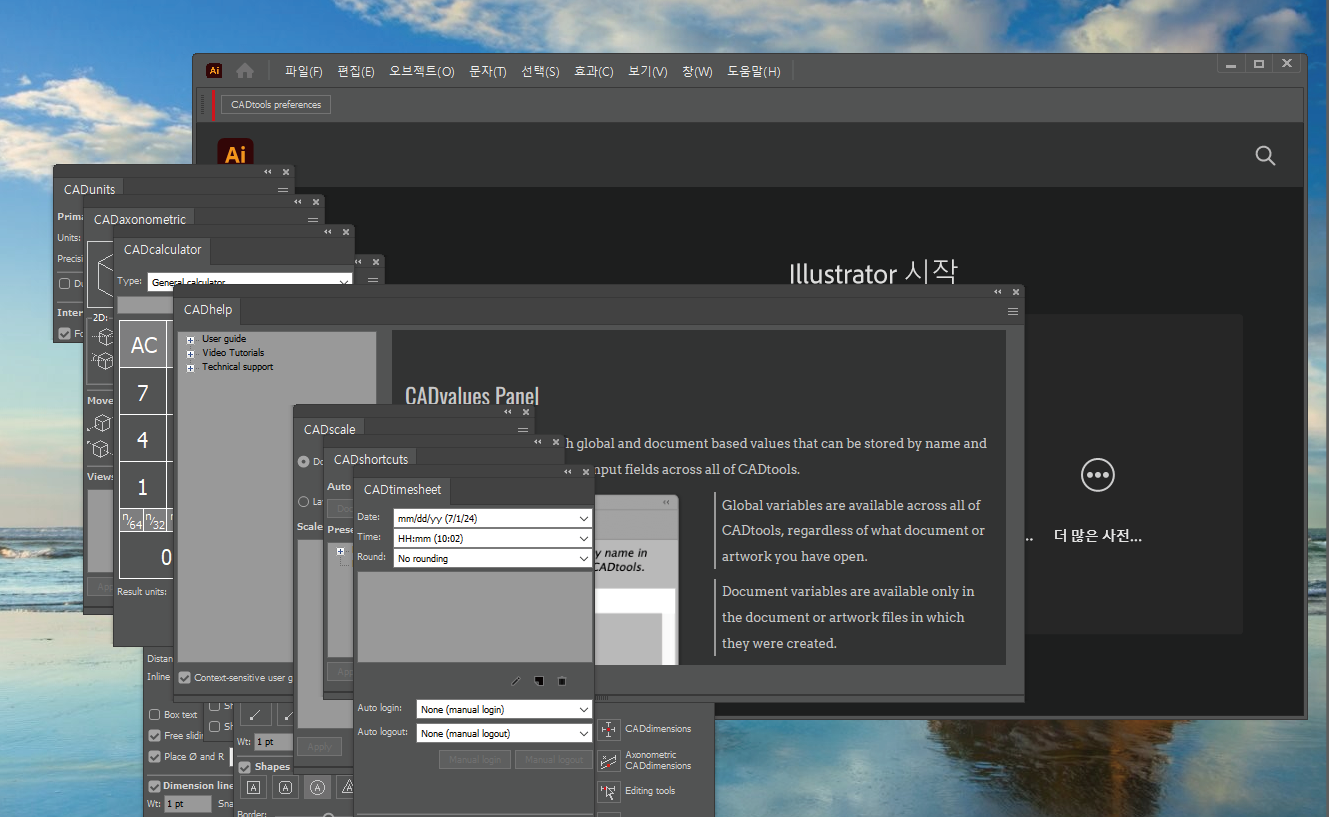Switch to the CADtimesheet tab

tap(402, 490)
